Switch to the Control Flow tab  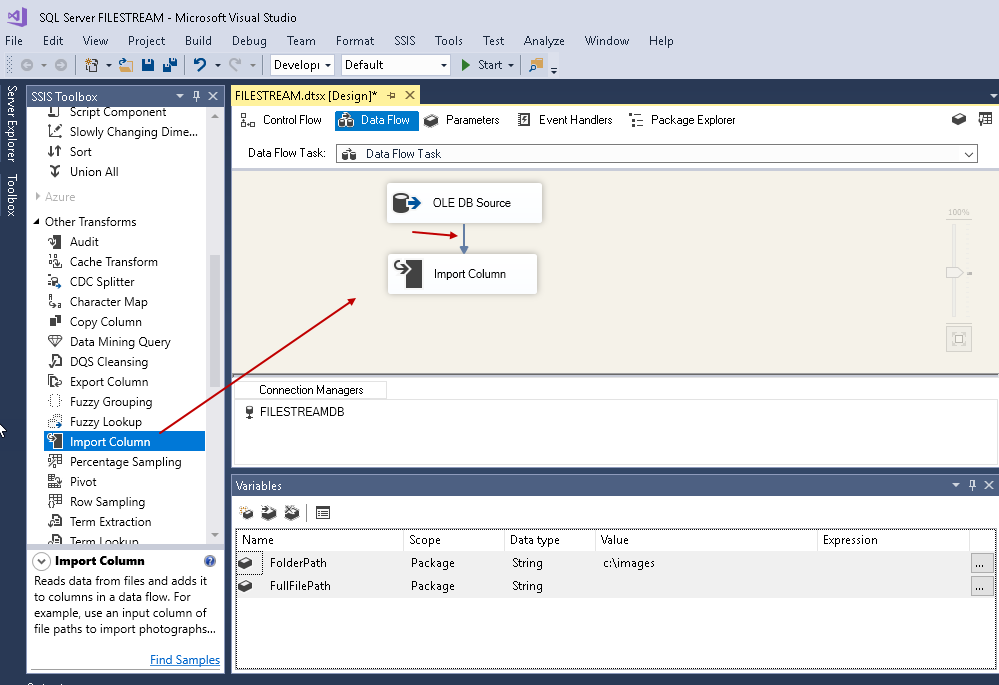coord(281,120)
